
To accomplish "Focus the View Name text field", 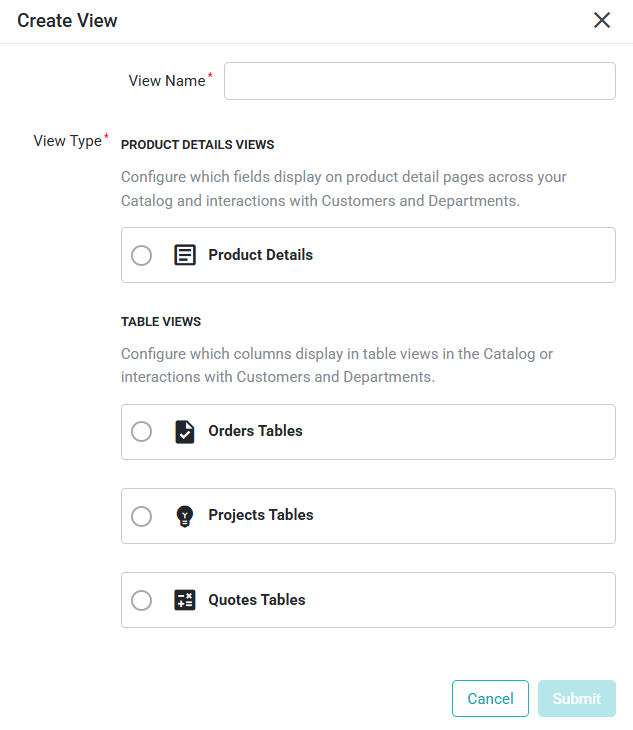I will (420, 81).
